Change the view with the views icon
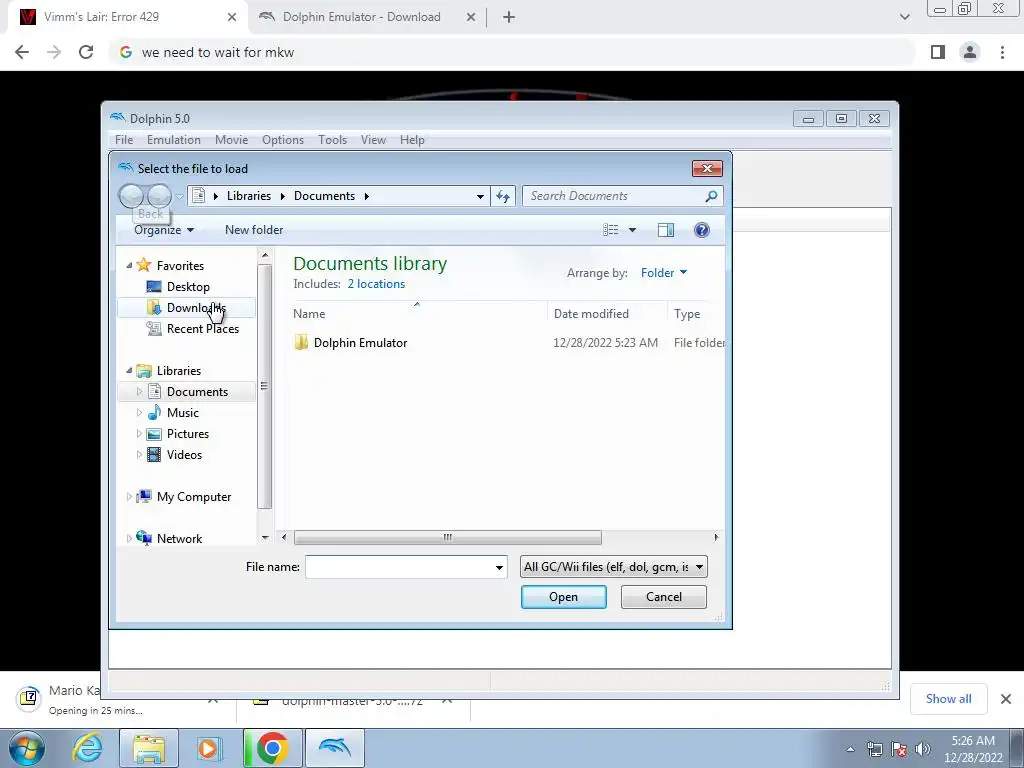This screenshot has width=1024, height=768. point(611,230)
